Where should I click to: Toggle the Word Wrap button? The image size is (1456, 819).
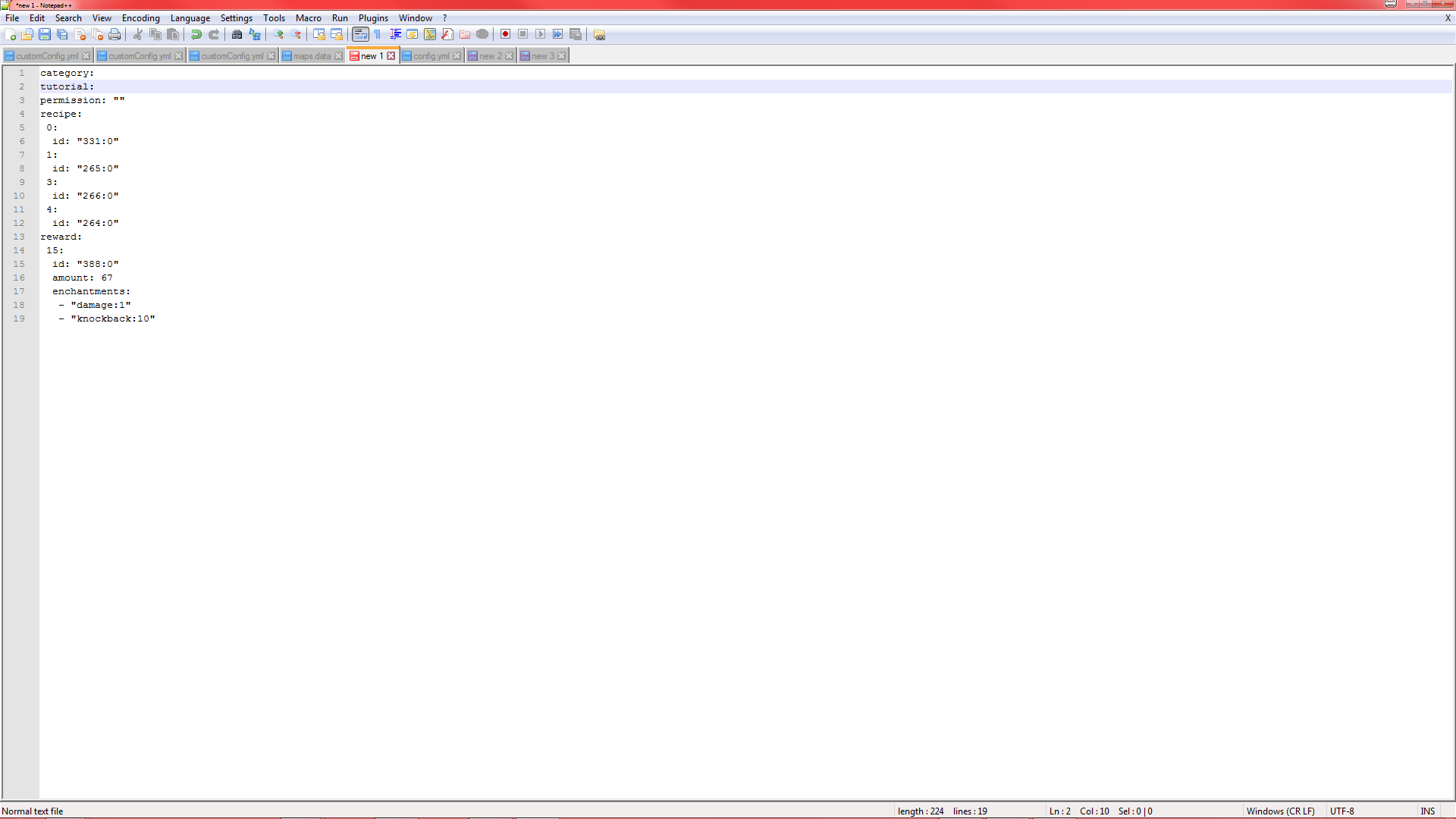coord(360,34)
